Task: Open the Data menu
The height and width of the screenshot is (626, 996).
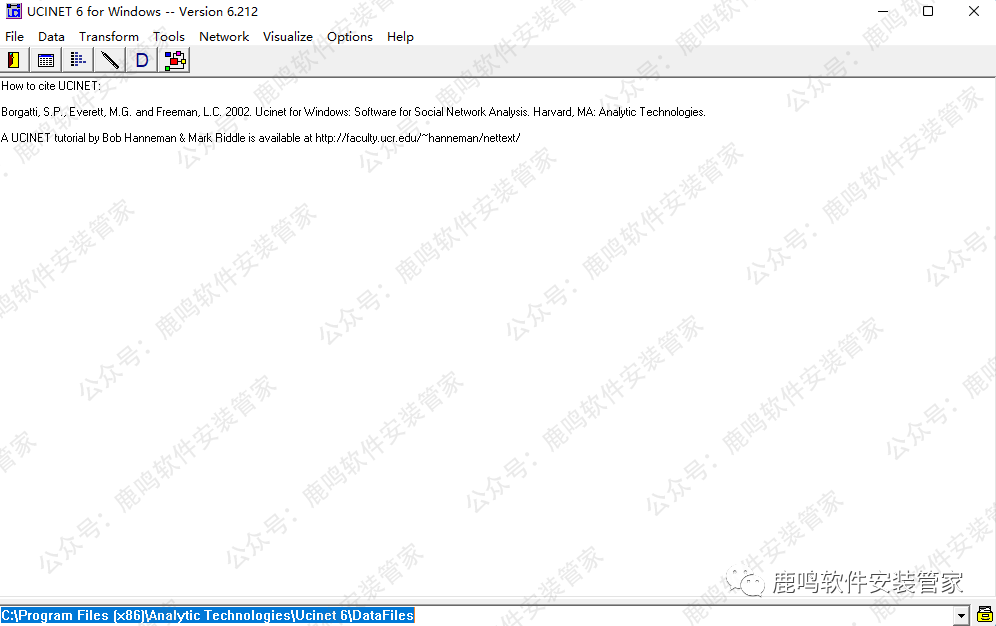Action: point(51,37)
